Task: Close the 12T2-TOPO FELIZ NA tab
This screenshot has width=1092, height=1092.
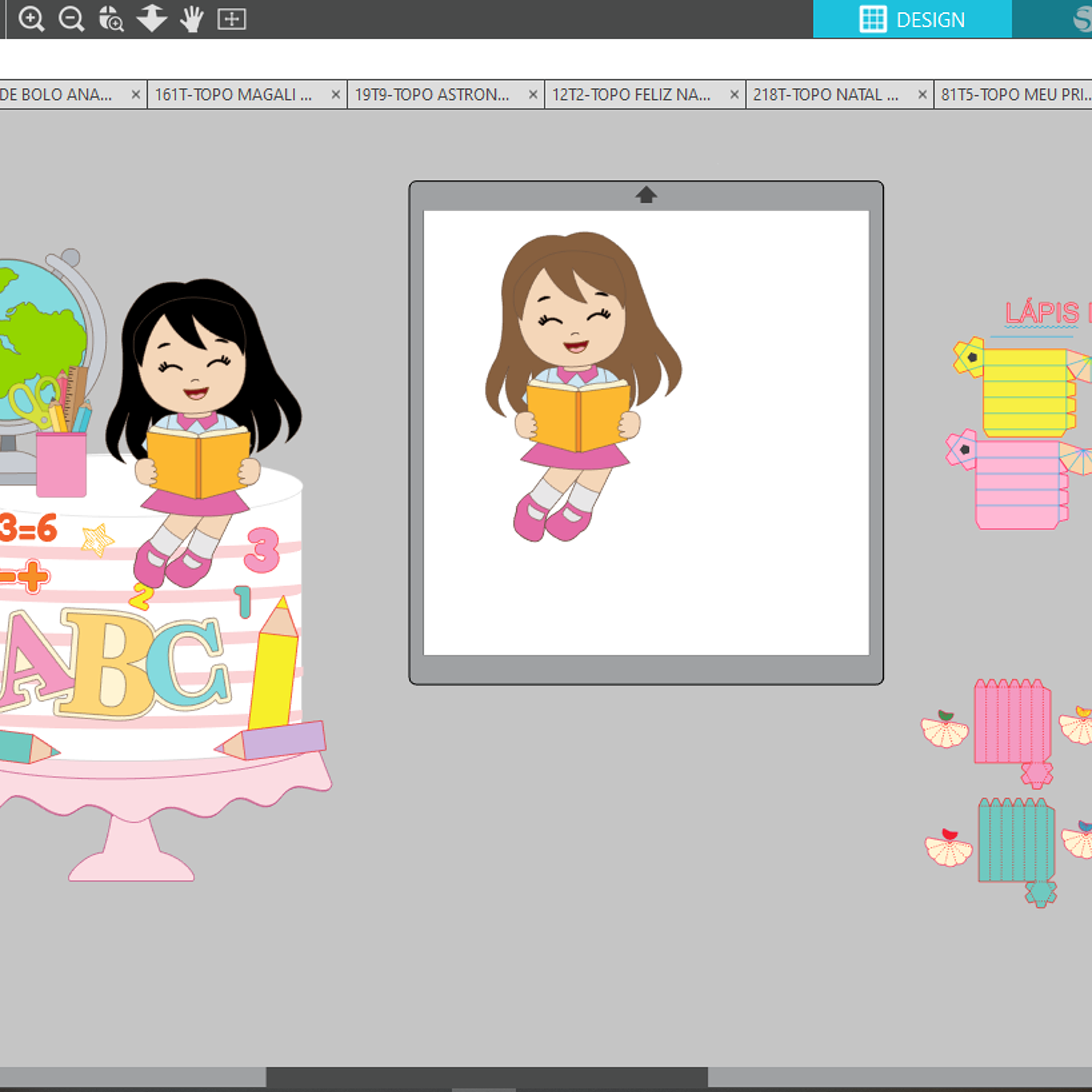Action: coord(734,95)
